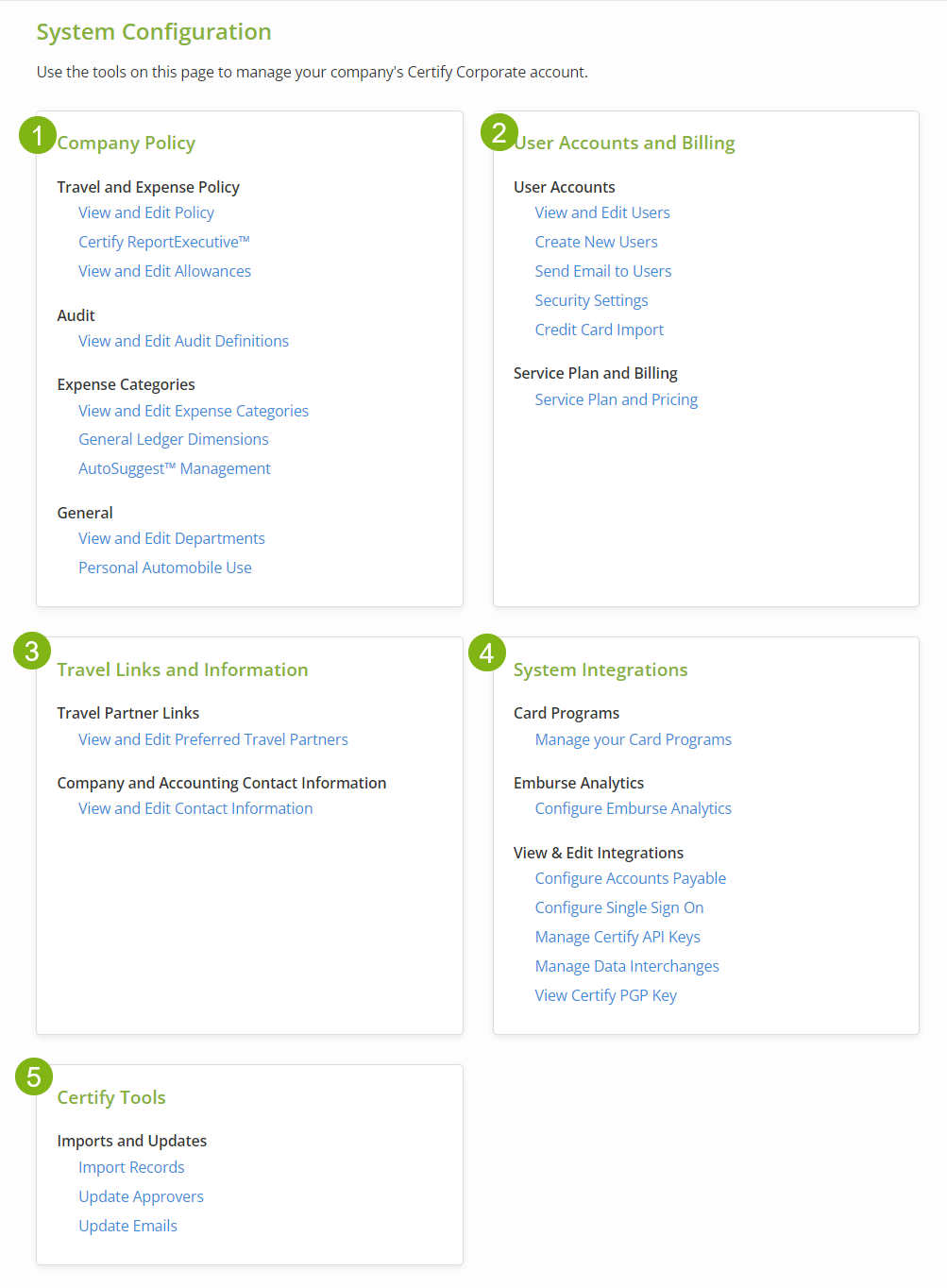This screenshot has height=1288, width=947.
Task: View and Edit Allowances
Action: 164,271
